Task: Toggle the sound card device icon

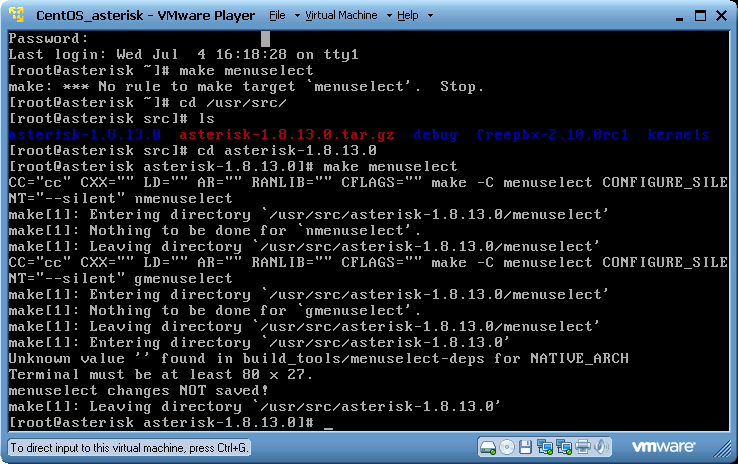Action: (x=603, y=446)
